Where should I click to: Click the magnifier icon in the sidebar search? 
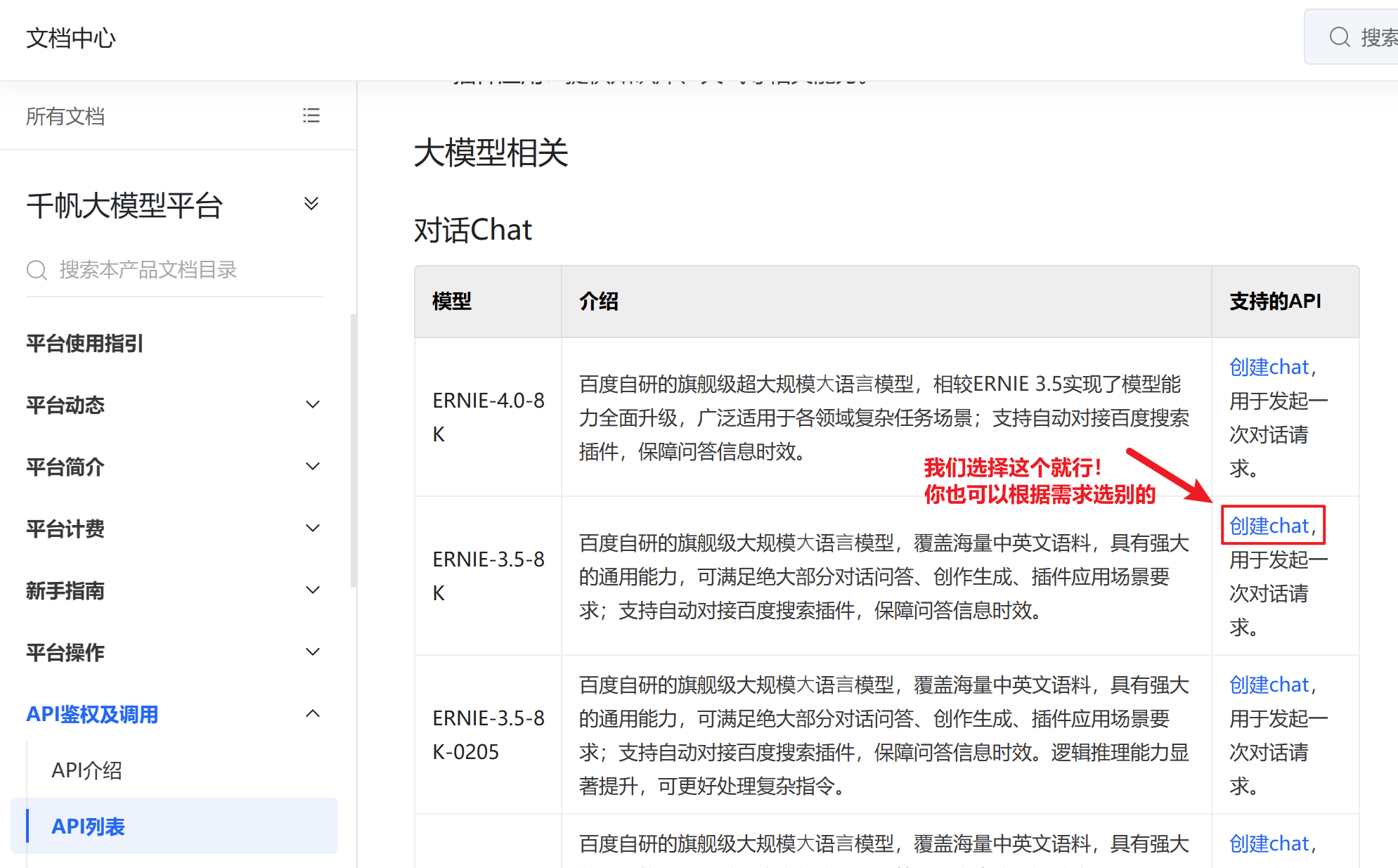coord(37,270)
